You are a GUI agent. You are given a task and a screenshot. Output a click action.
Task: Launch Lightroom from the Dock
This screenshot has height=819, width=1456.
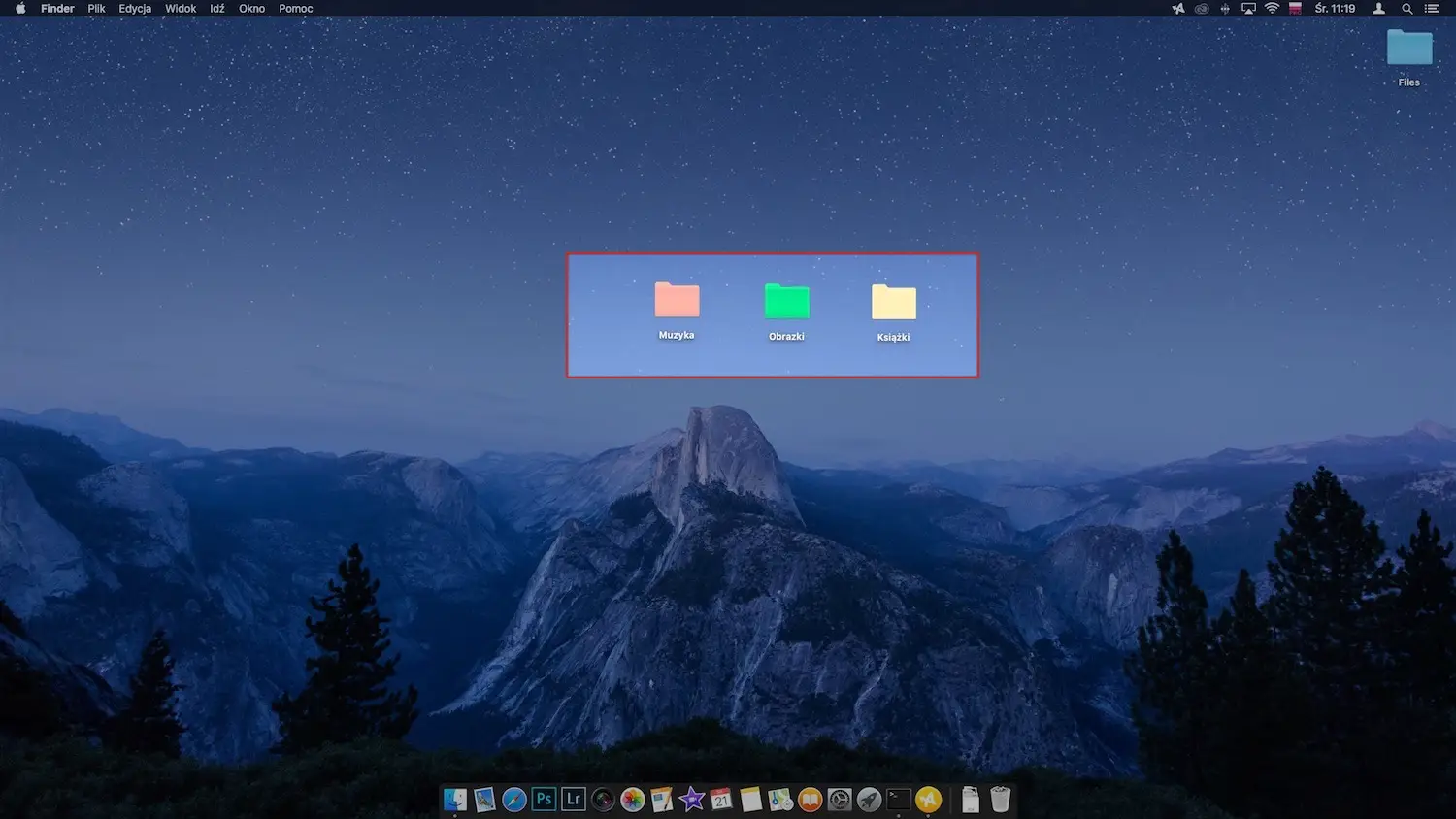point(573,799)
